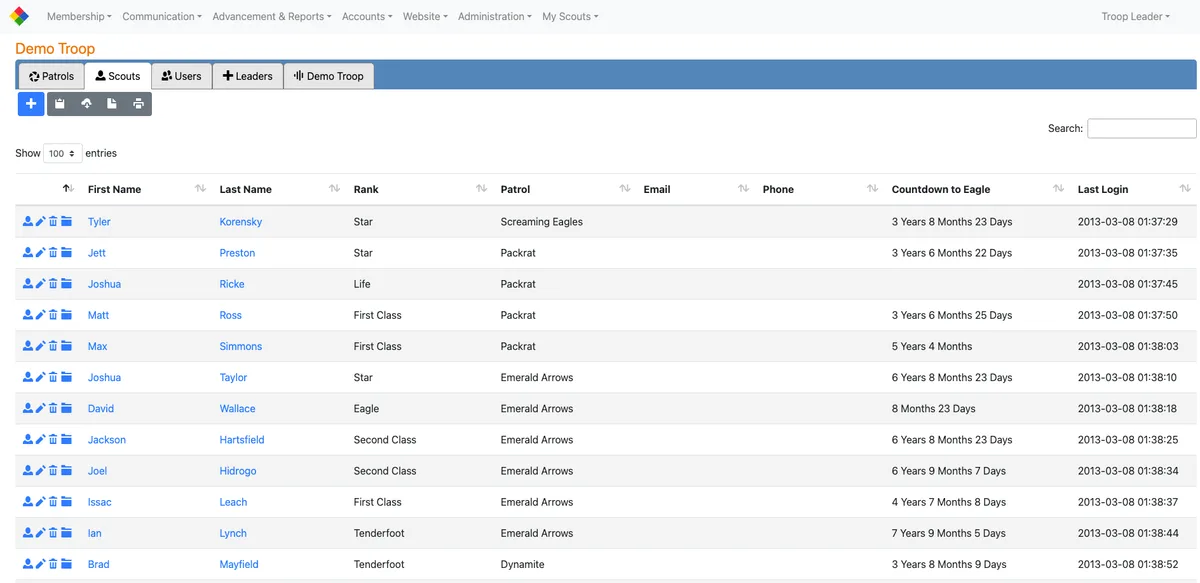This screenshot has width=1200, height=583.
Task: Toggle sorting on the Rank column
Action: pos(366,189)
